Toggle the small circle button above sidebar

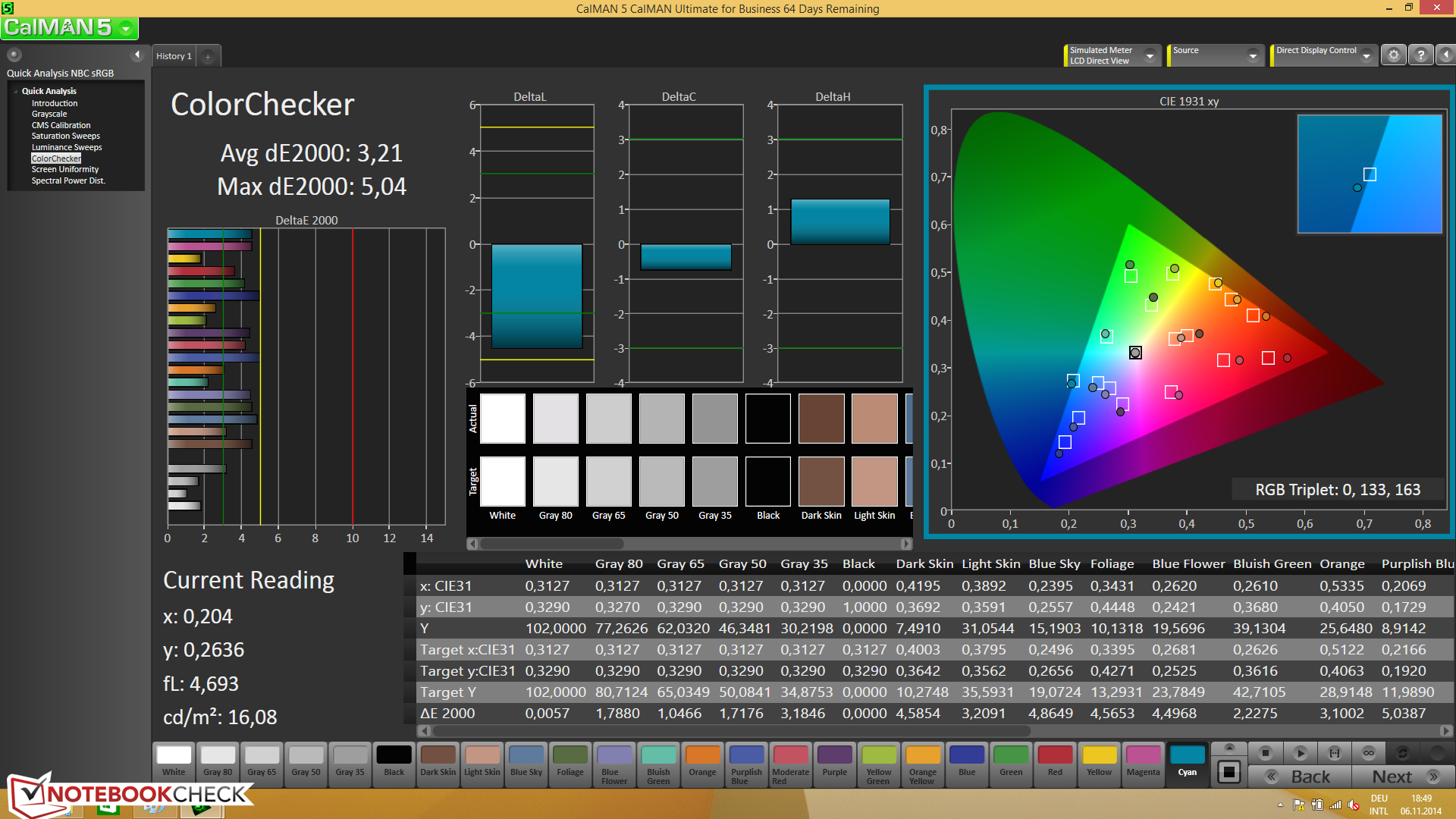14,55
